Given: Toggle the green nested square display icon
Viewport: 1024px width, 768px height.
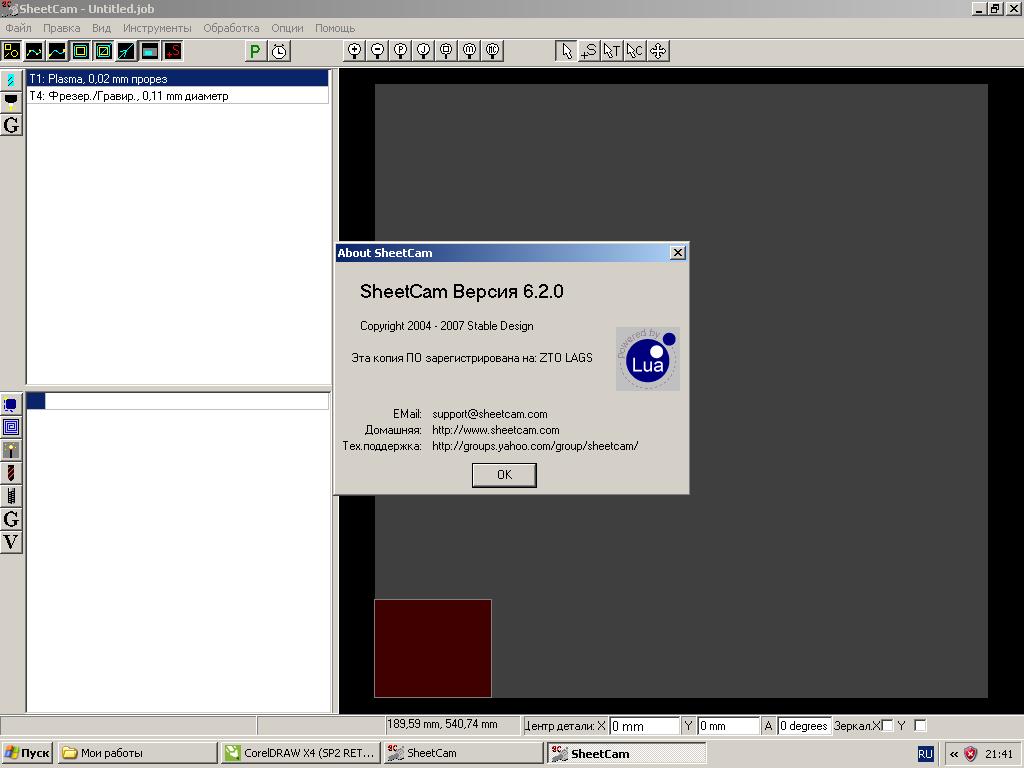Looking at the screenshot, I should click(80, 51).
